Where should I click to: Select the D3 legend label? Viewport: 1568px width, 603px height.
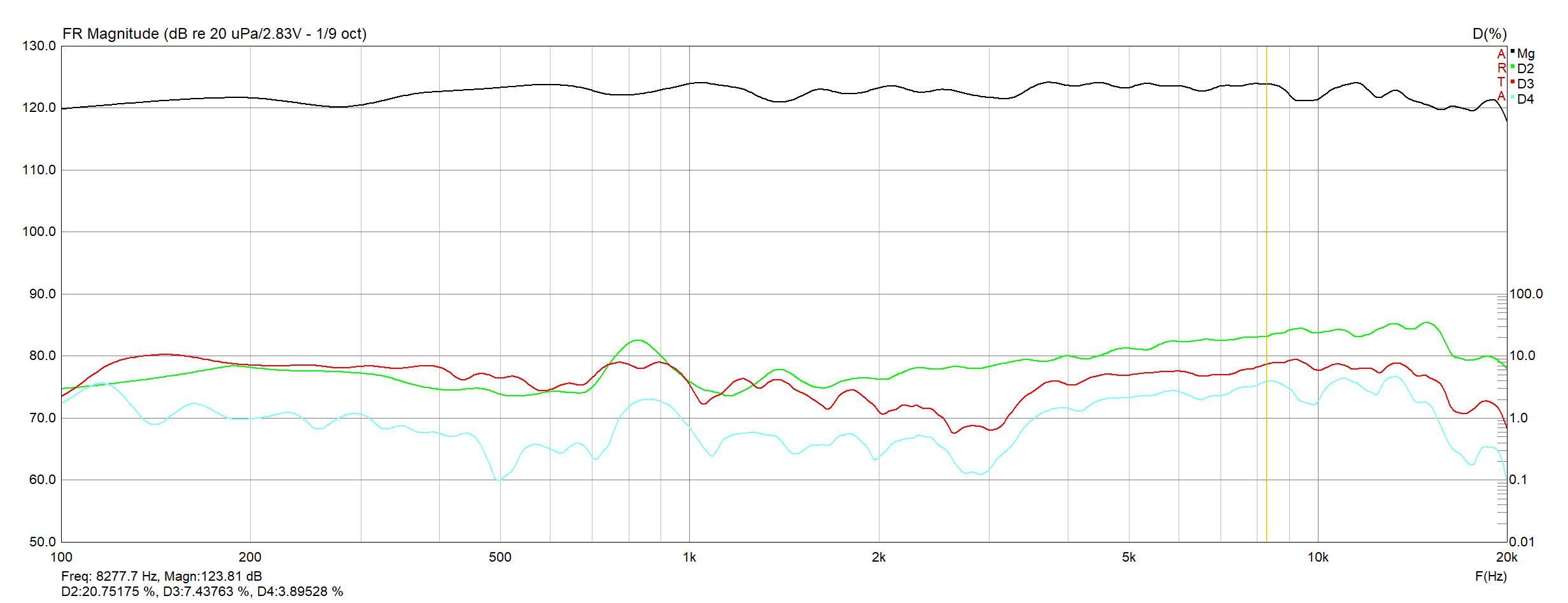[x=1526, y=84]
